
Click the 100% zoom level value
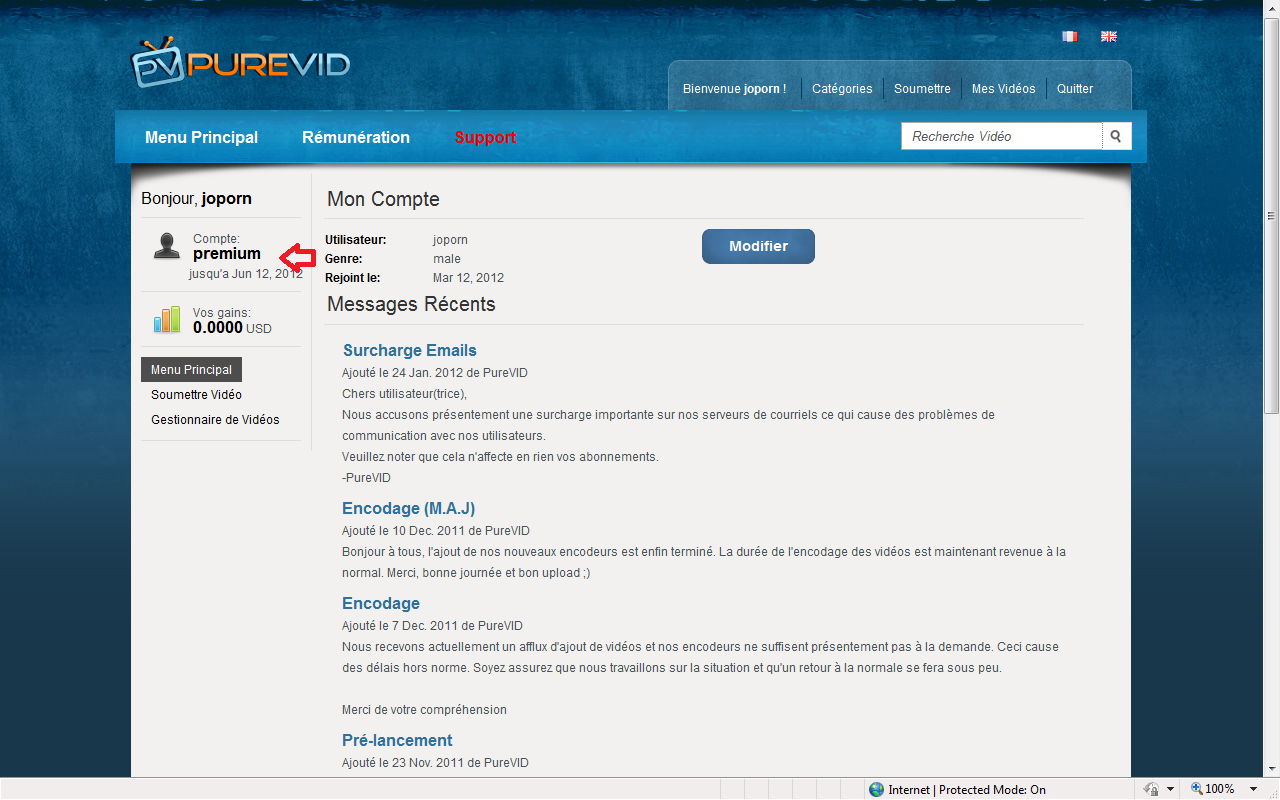point(1220,790)
